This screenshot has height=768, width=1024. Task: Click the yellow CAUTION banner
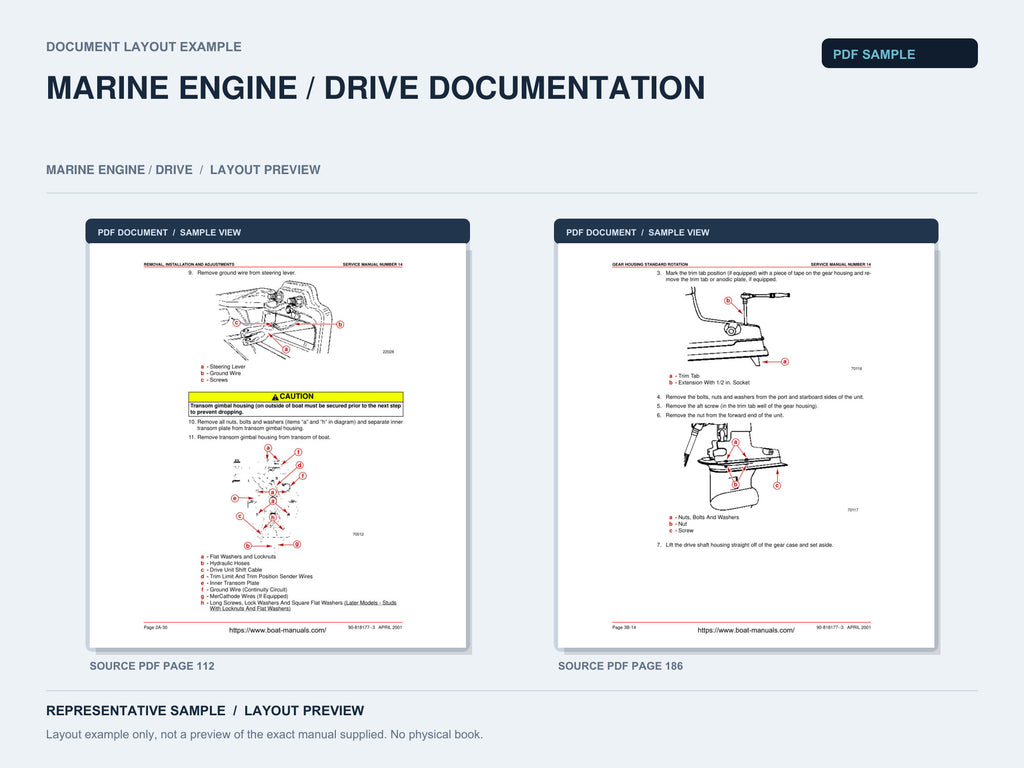click(296, 396)
